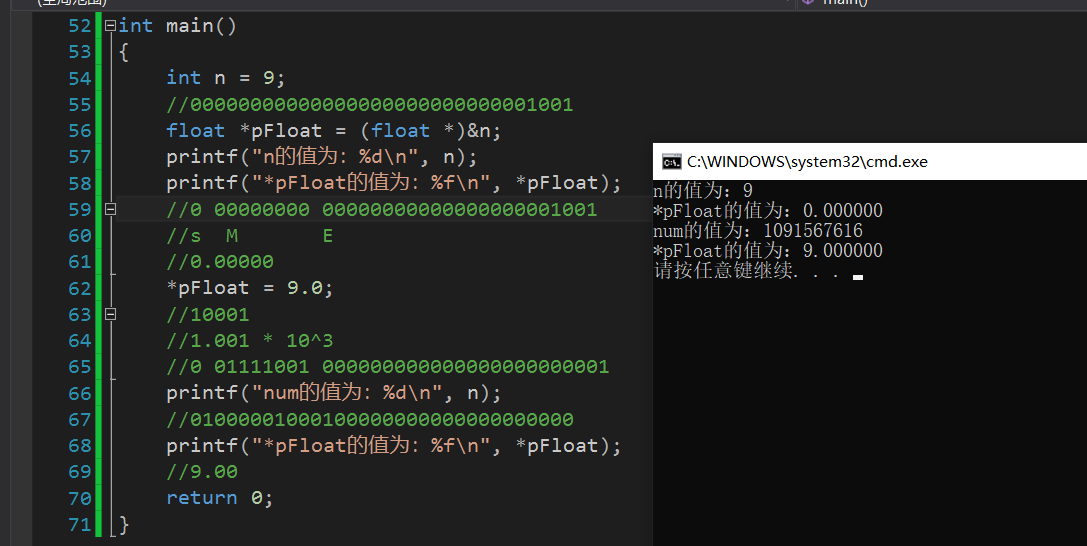Click the printf *pFloat statement on line 58

[394, 183]
